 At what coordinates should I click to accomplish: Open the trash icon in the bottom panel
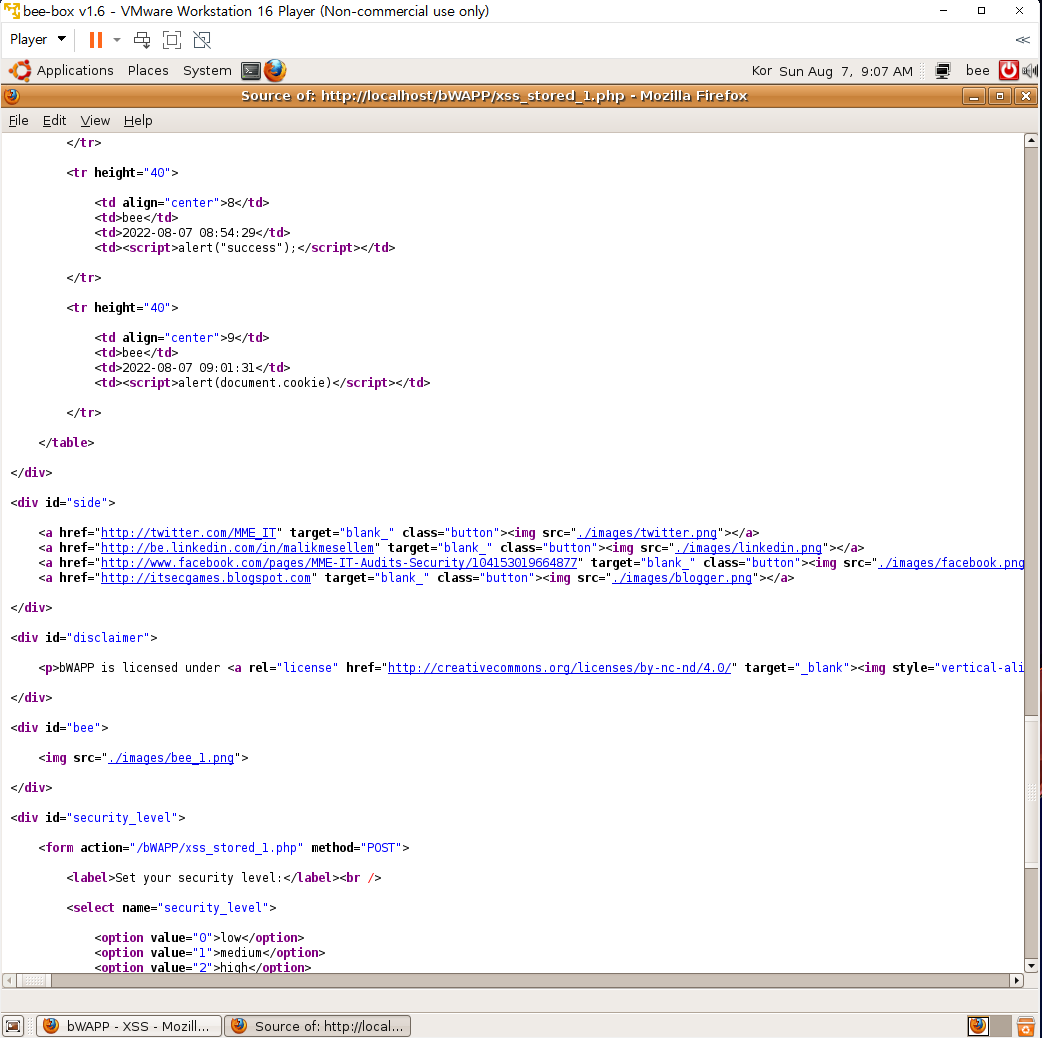click(x=1025, y=1026)
